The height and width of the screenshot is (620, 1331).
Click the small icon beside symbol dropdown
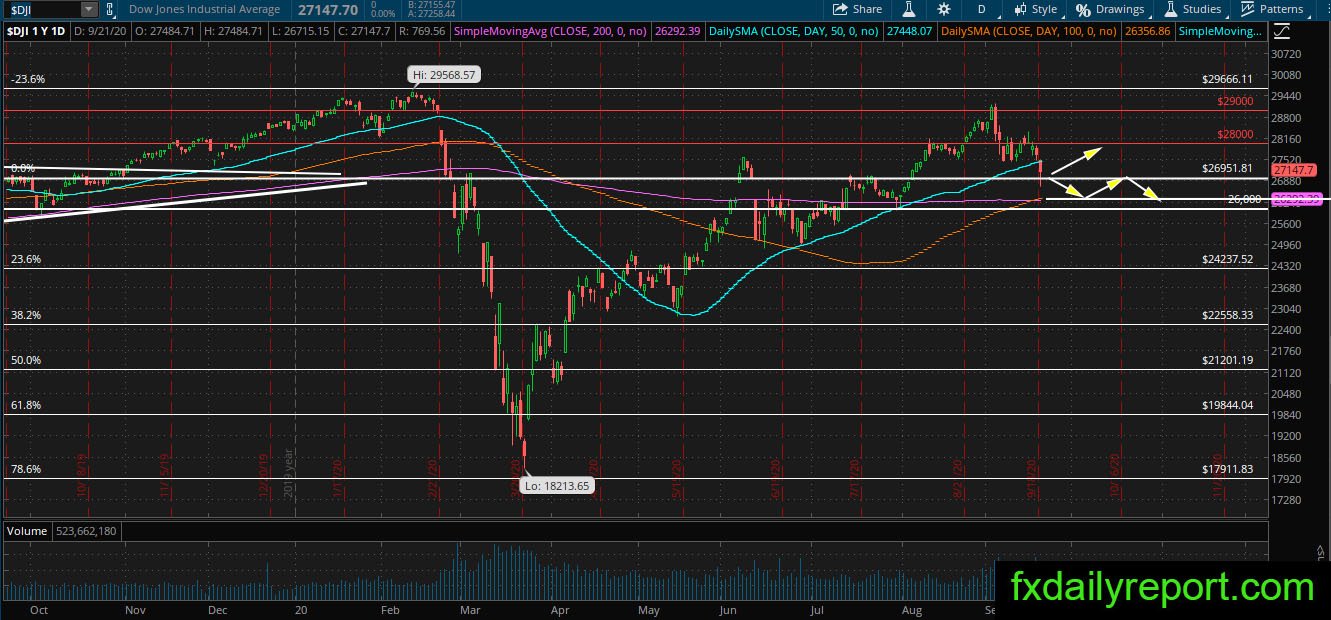coord(112,10)
